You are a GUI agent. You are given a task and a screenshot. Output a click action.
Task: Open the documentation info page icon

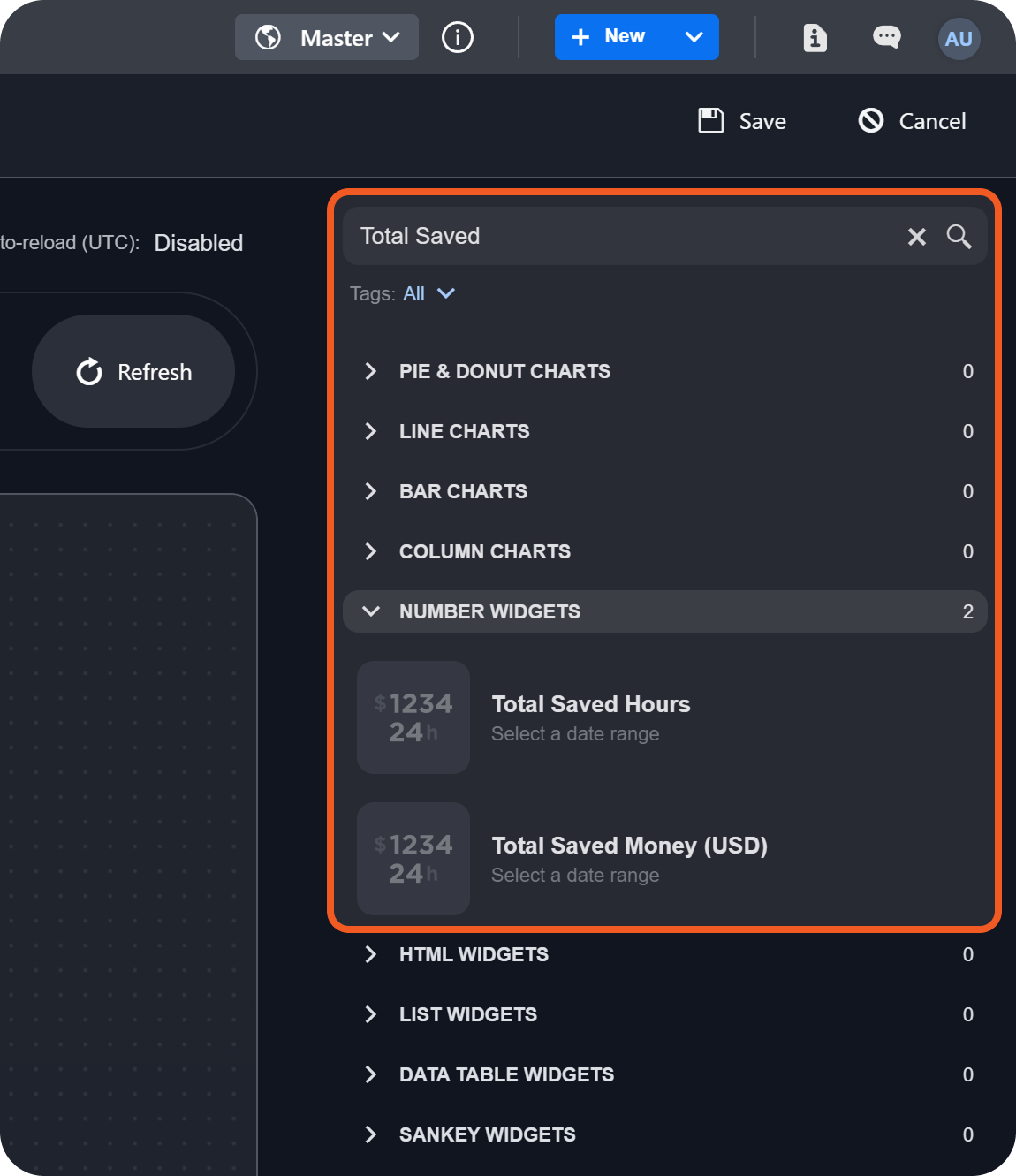(x=815, y=38)
